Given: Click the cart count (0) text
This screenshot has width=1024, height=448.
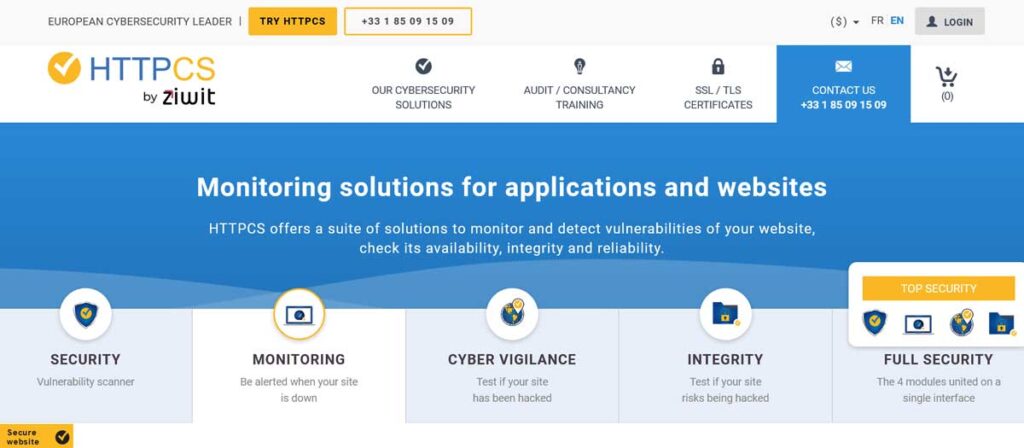Looking at the screenshot, I should click(x=947, y=97).
